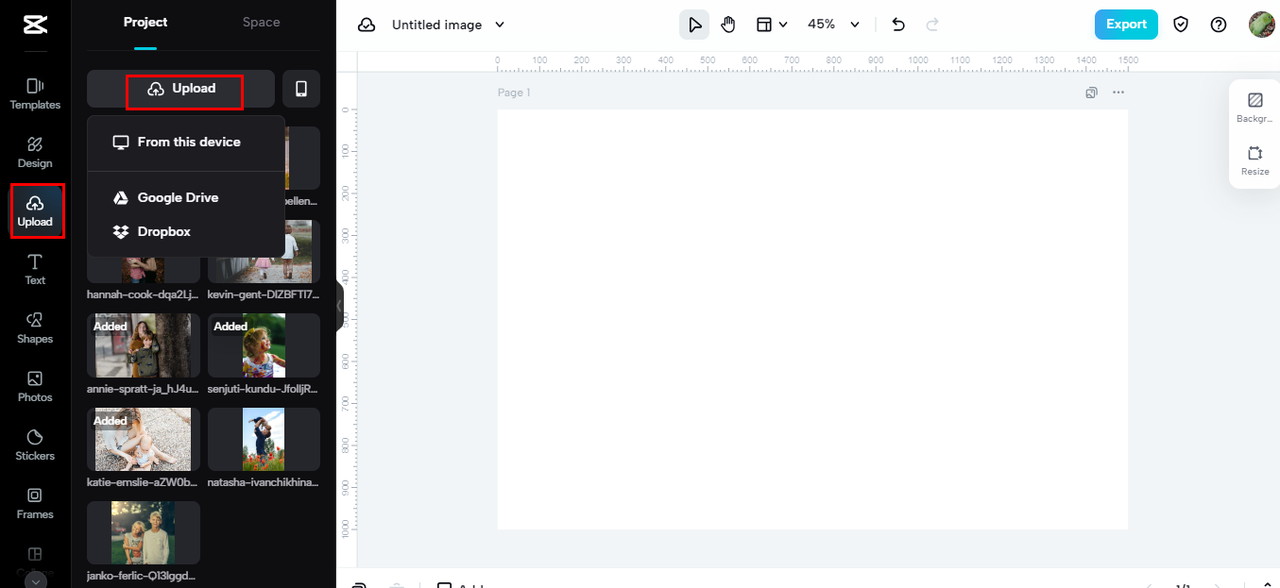The image size is (1280, 588).
Task: Open the Resize panel button
Action: 1254,160
